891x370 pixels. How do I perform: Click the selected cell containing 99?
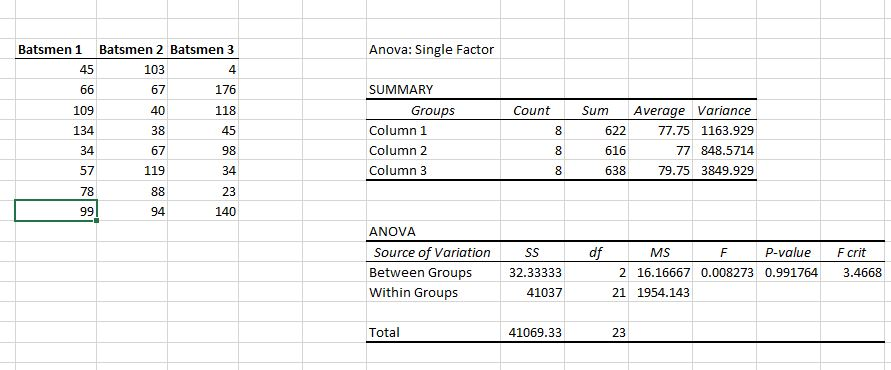(56, 211)
